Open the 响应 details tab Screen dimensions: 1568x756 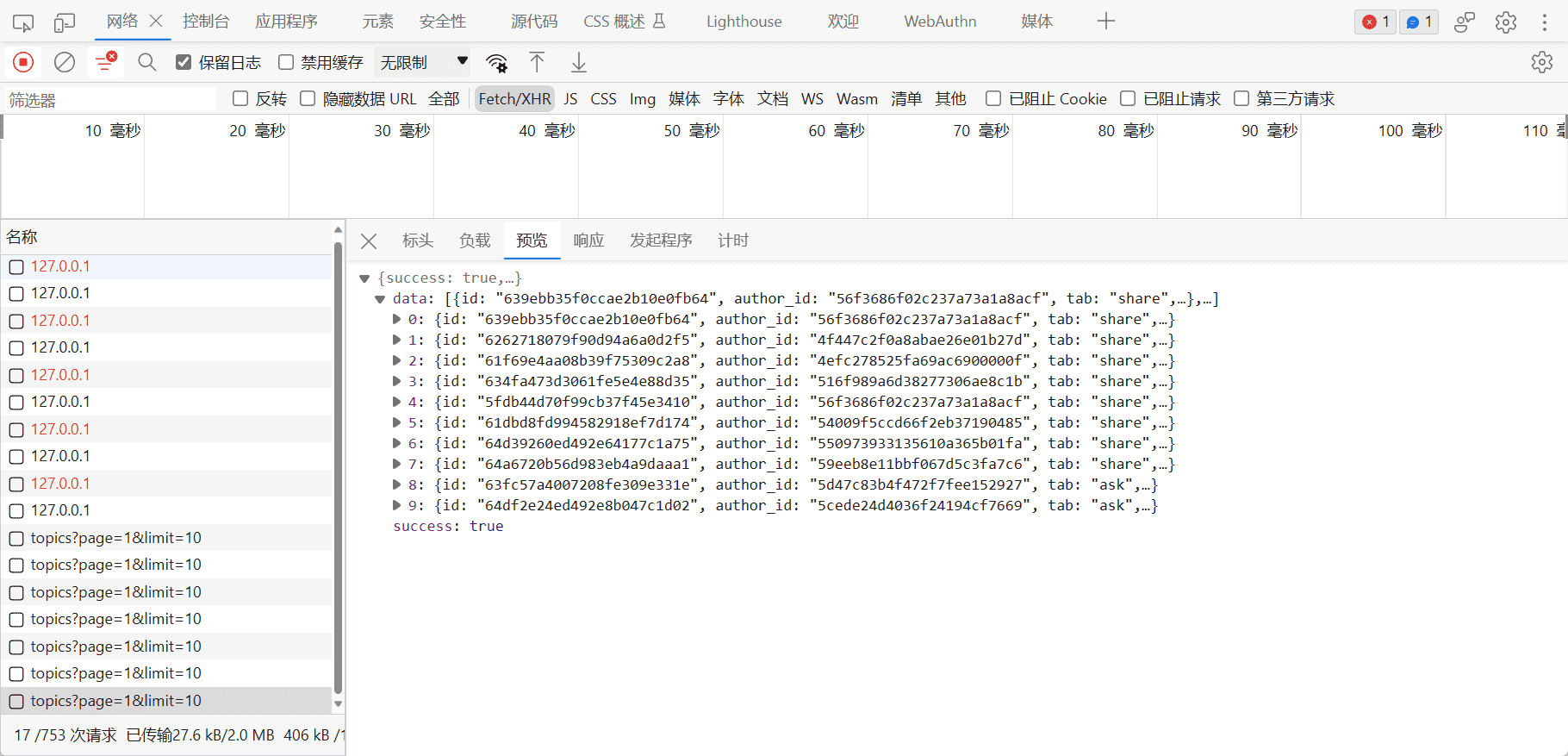coord(588,241)
